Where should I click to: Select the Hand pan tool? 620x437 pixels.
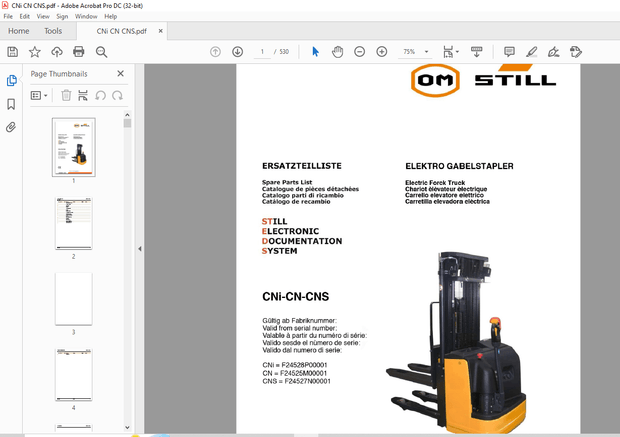pos(338,52)
